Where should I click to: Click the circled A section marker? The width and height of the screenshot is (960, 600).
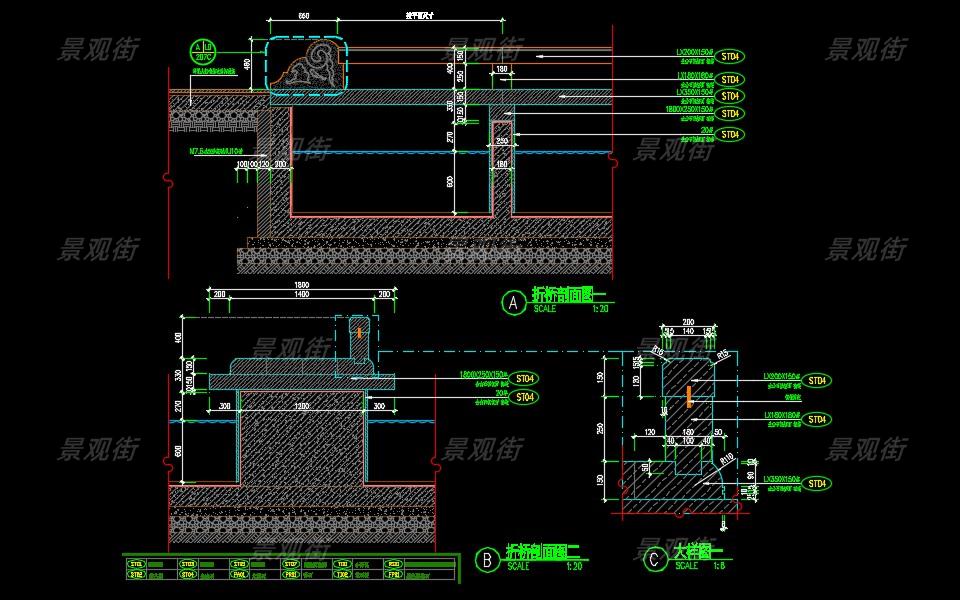(x=513, y=303)
